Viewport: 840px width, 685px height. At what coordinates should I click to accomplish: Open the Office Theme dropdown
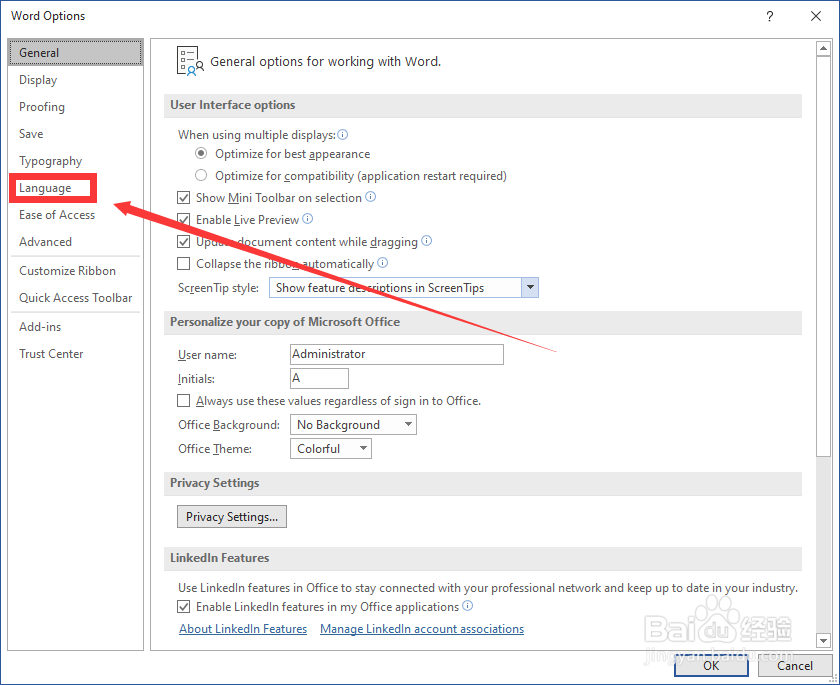[x=331, y=449]
